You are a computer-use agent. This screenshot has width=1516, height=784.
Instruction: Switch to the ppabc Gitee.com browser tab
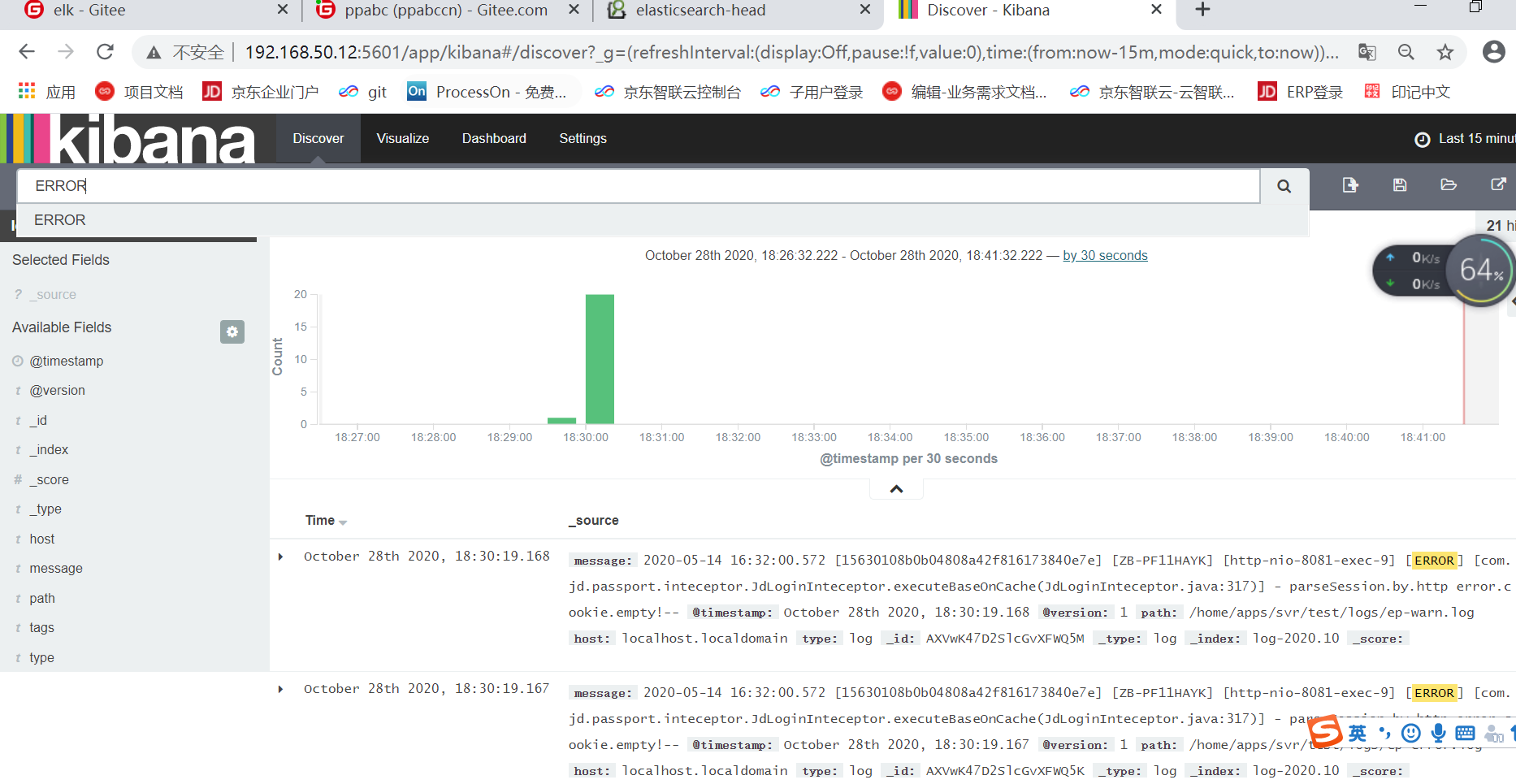[447, 11]
